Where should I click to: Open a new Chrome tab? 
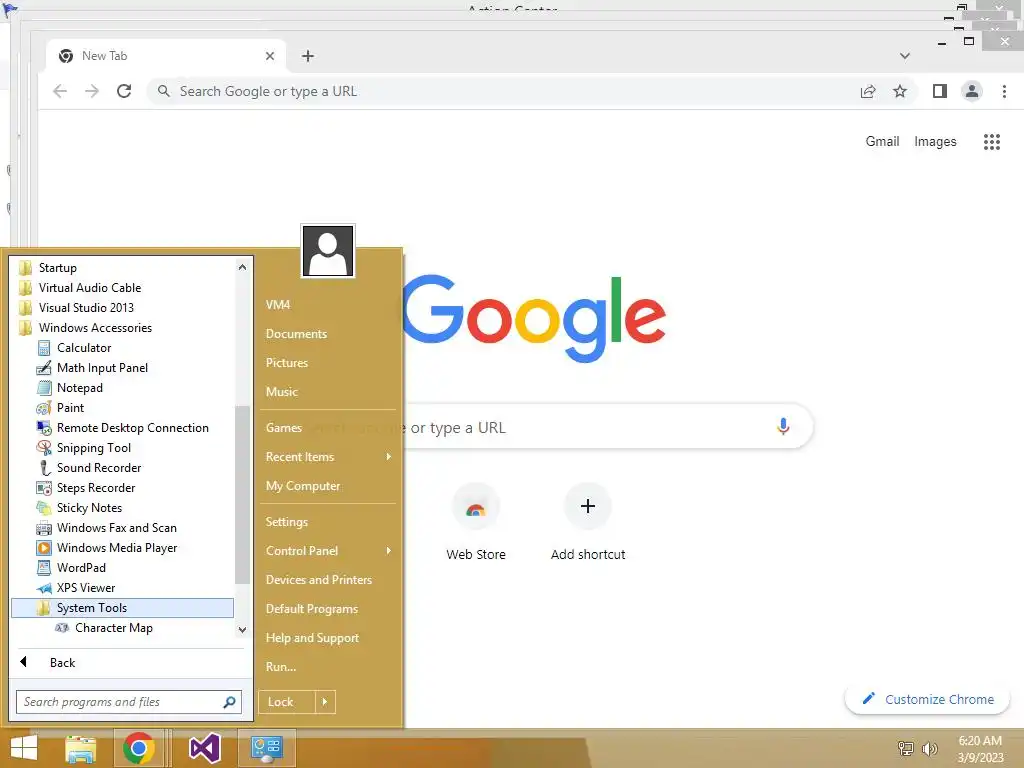pyautogui.click(x=308, y=56)
